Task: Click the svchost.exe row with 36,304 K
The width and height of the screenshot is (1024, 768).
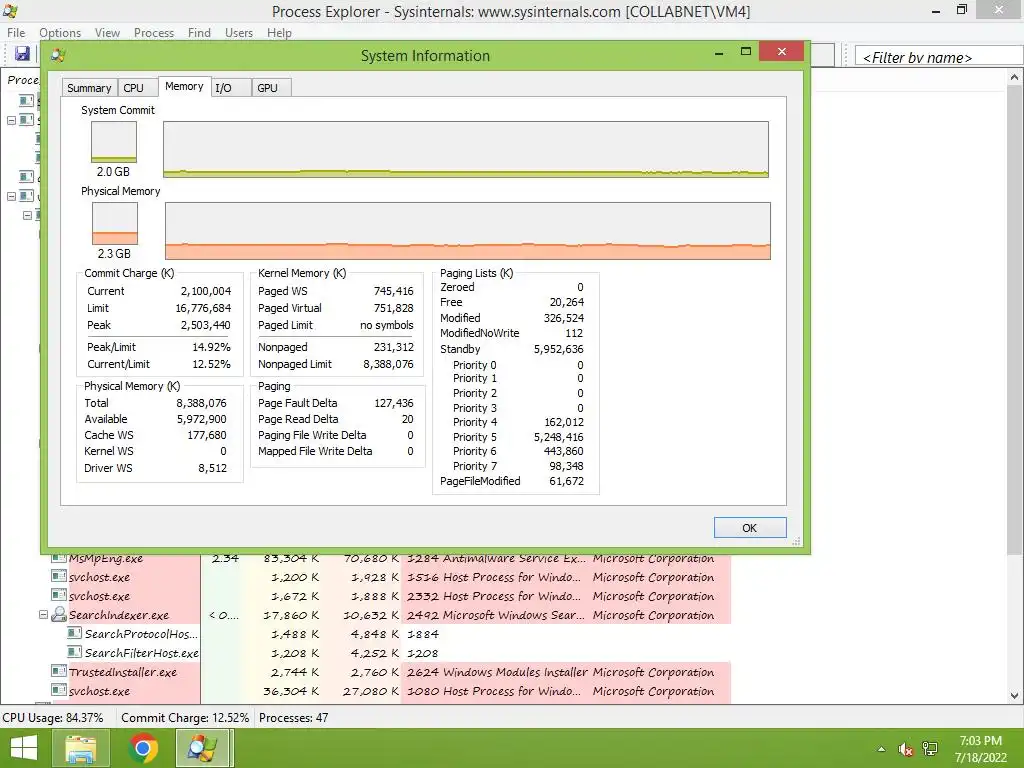Action: pyautogui.click(x=391, y=690)
